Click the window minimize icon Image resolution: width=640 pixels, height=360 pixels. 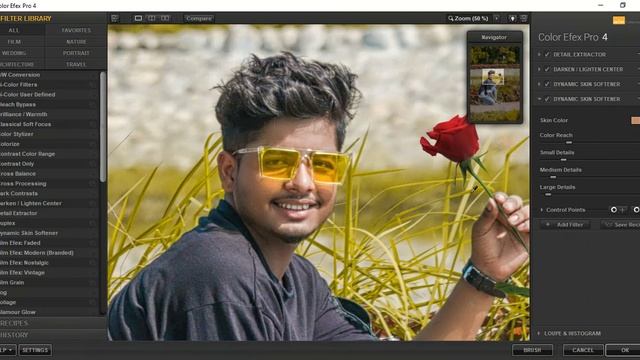(600, 5)
